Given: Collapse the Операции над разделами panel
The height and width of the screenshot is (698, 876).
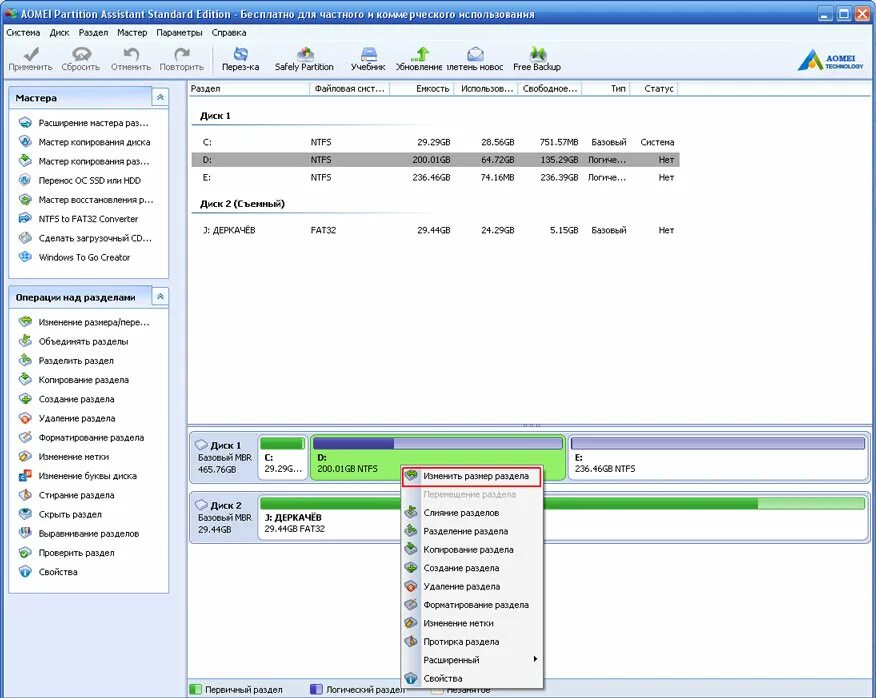Looking at the screenshot, I should click(160, 297).
